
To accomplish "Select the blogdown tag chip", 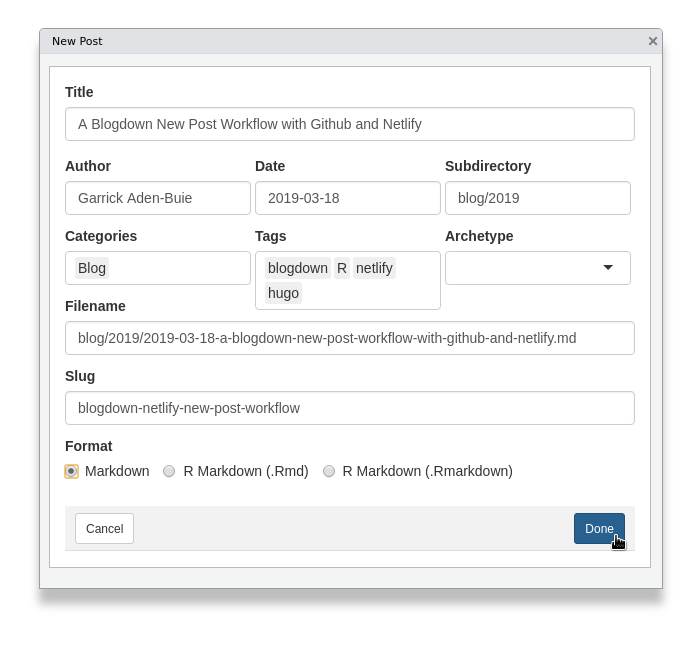I will click(298, 268).
